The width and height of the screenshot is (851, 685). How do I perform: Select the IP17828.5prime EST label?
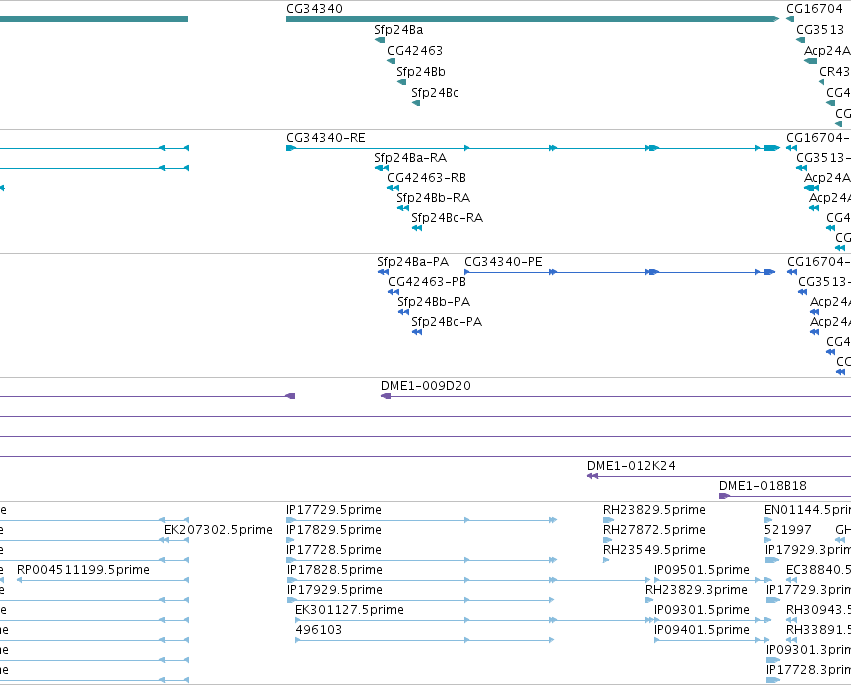(x=335, y=570)
